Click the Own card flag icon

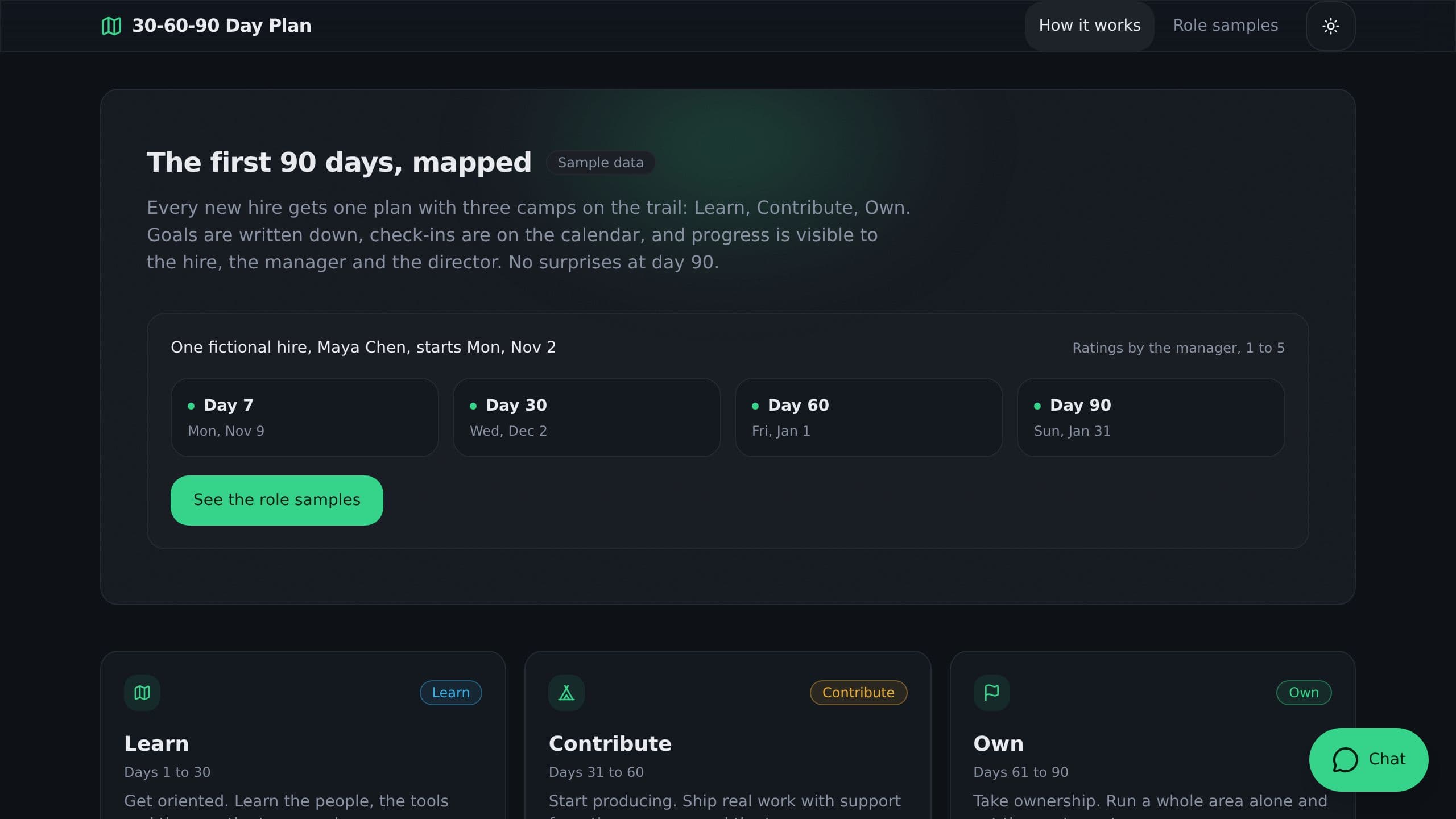[x=991, y=692]
